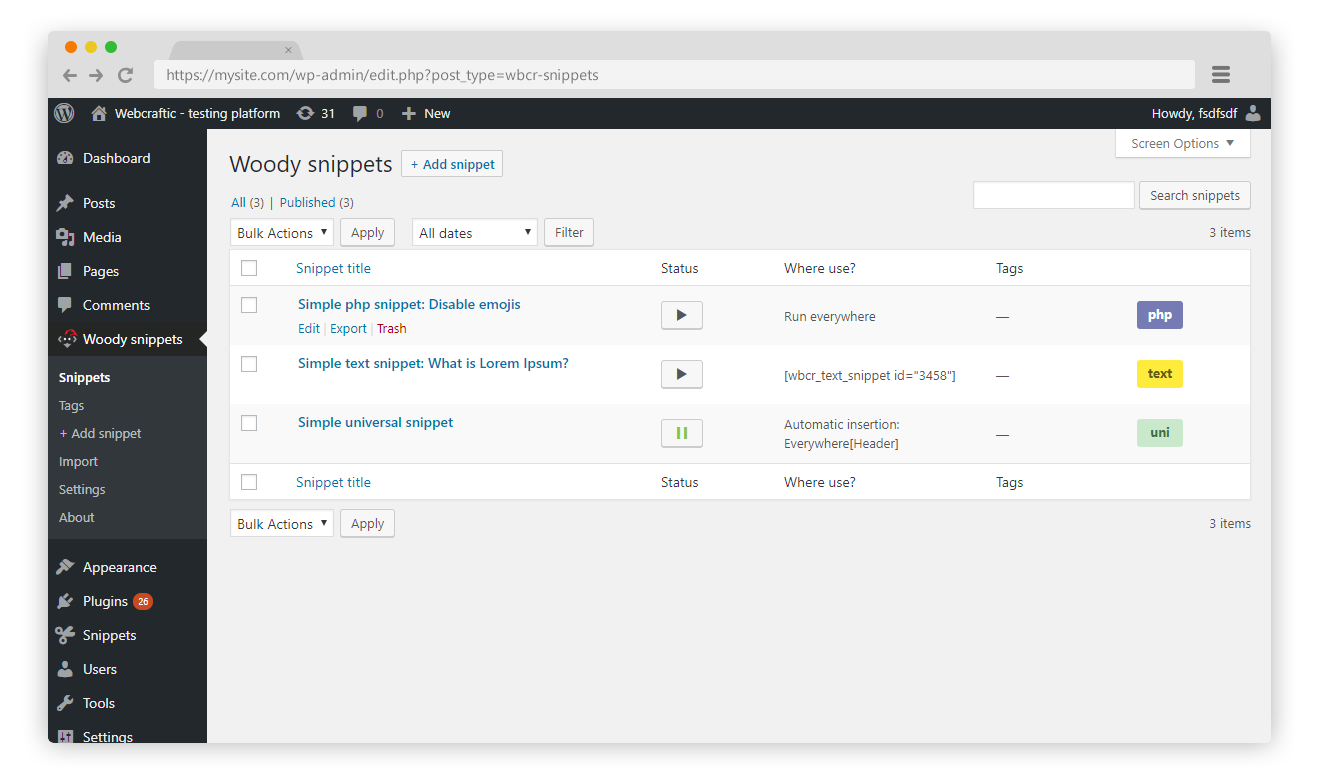
Task: Open the browser hamburger menu icon
Action: pyautogui.click(x=1220, y=75)
